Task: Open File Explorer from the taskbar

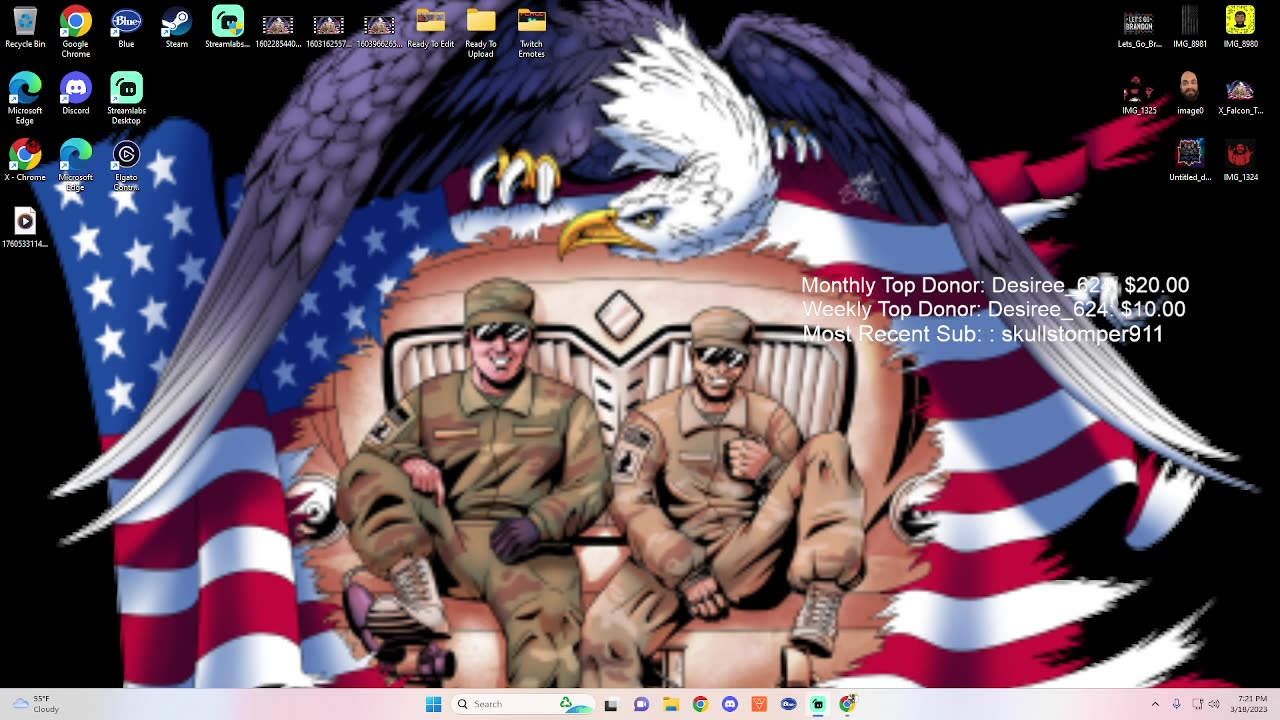Action: coord(671,704)
